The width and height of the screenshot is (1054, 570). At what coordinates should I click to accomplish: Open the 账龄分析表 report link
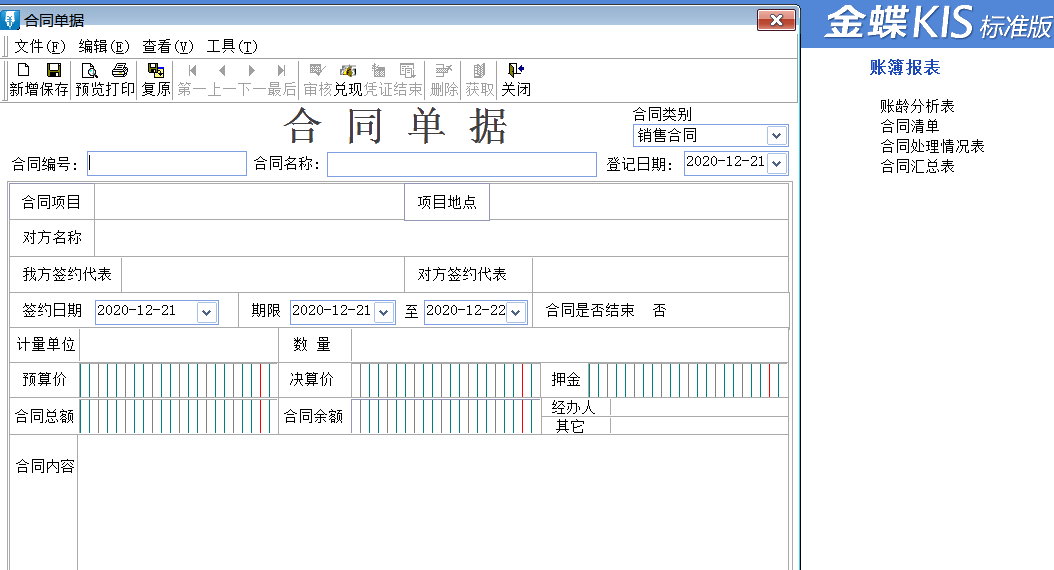click(x=917, y=106)
